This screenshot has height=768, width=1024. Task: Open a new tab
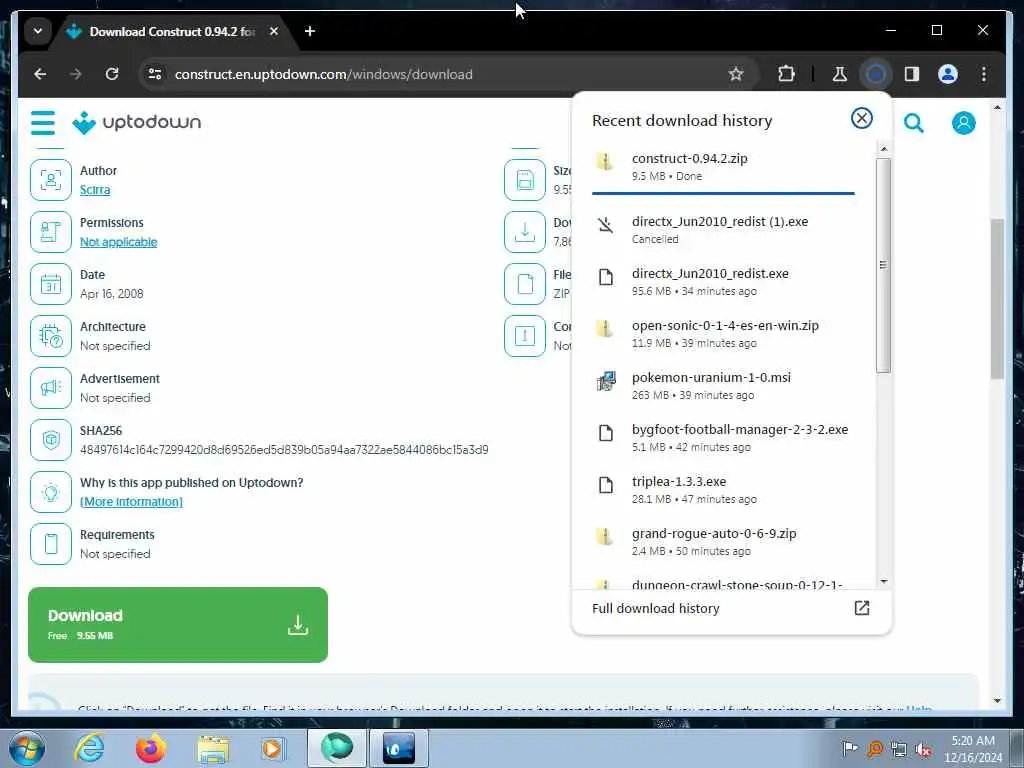click(x=310, y=31)
